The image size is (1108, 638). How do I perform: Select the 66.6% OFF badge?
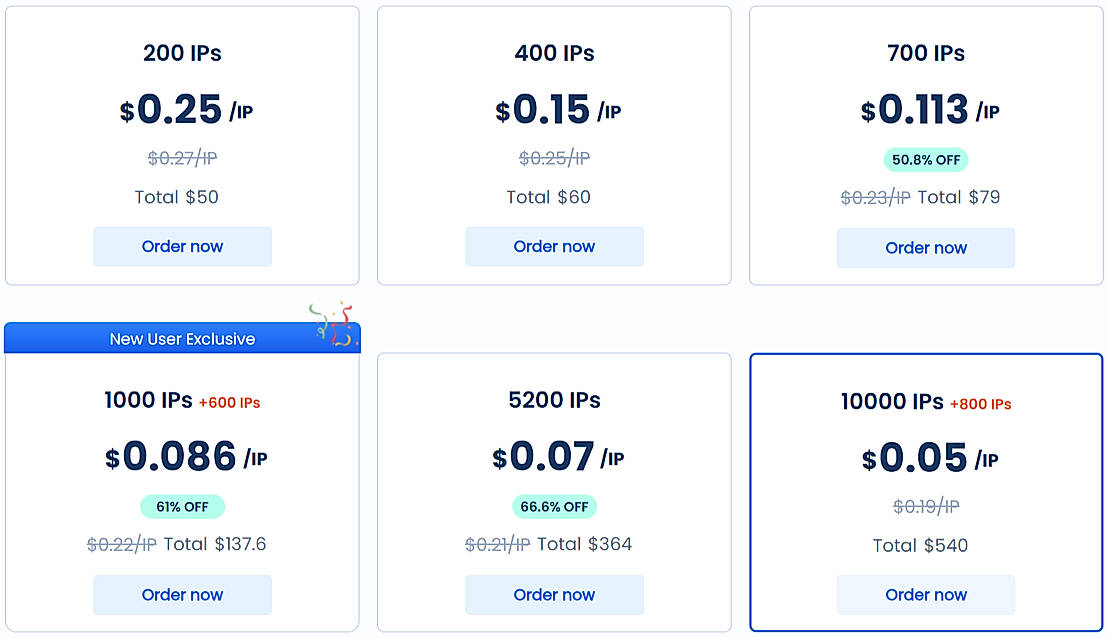pyautogui.click(x=554, y=506)
